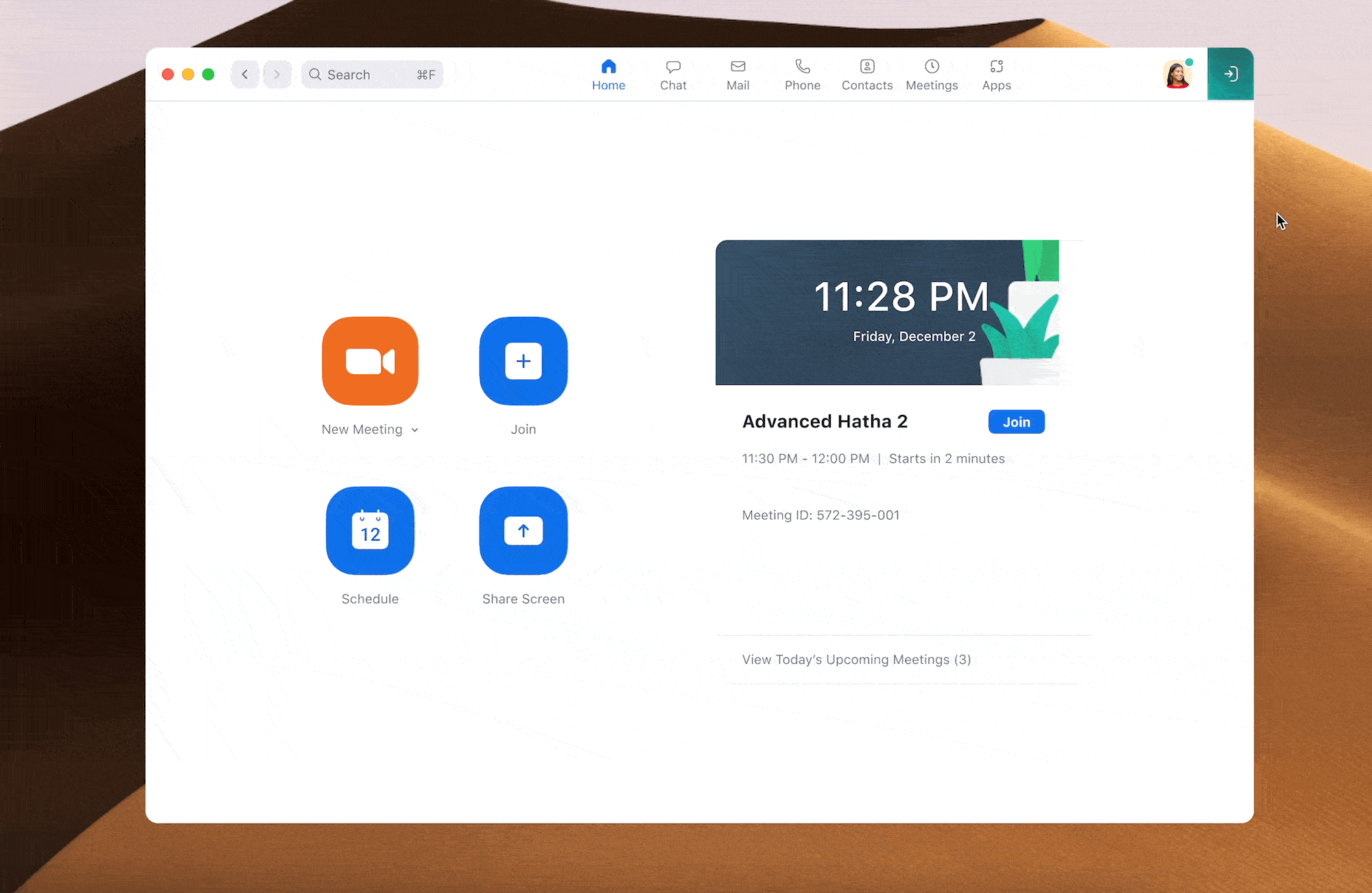Open the Apps tab
Viewport: 1372px width, 893px height.
[x=996, y=75]
